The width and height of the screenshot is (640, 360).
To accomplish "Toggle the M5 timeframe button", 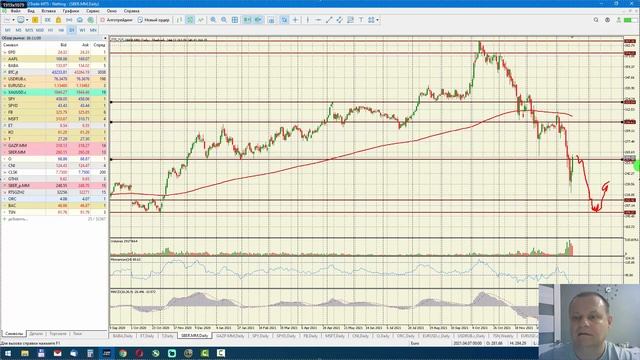I will pyautogui.click(x=18, y=30).
